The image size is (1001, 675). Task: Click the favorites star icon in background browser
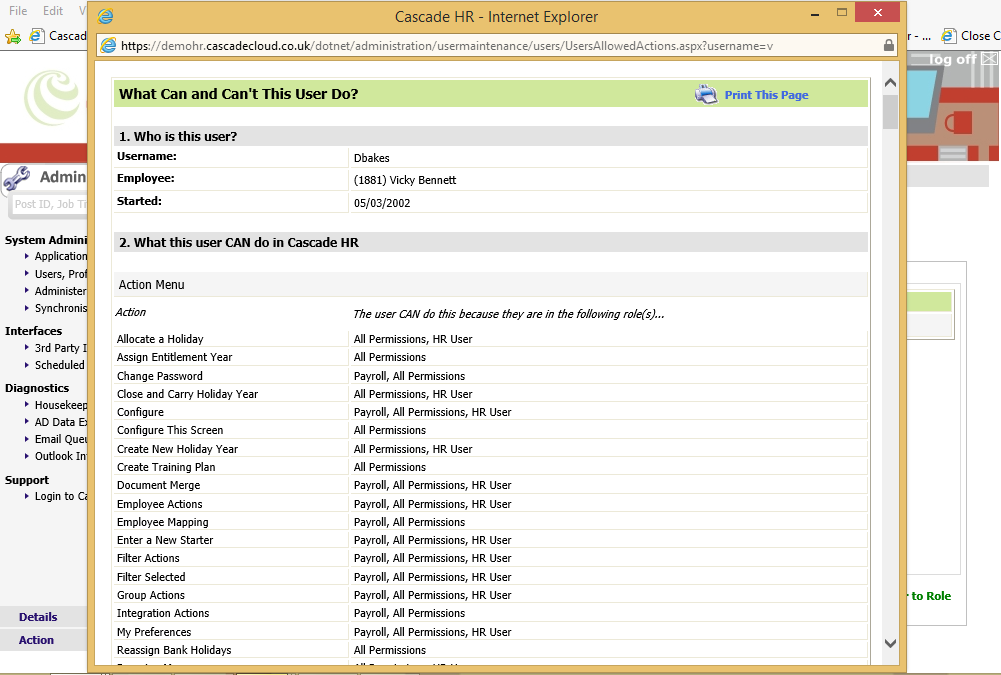(13, 37)
